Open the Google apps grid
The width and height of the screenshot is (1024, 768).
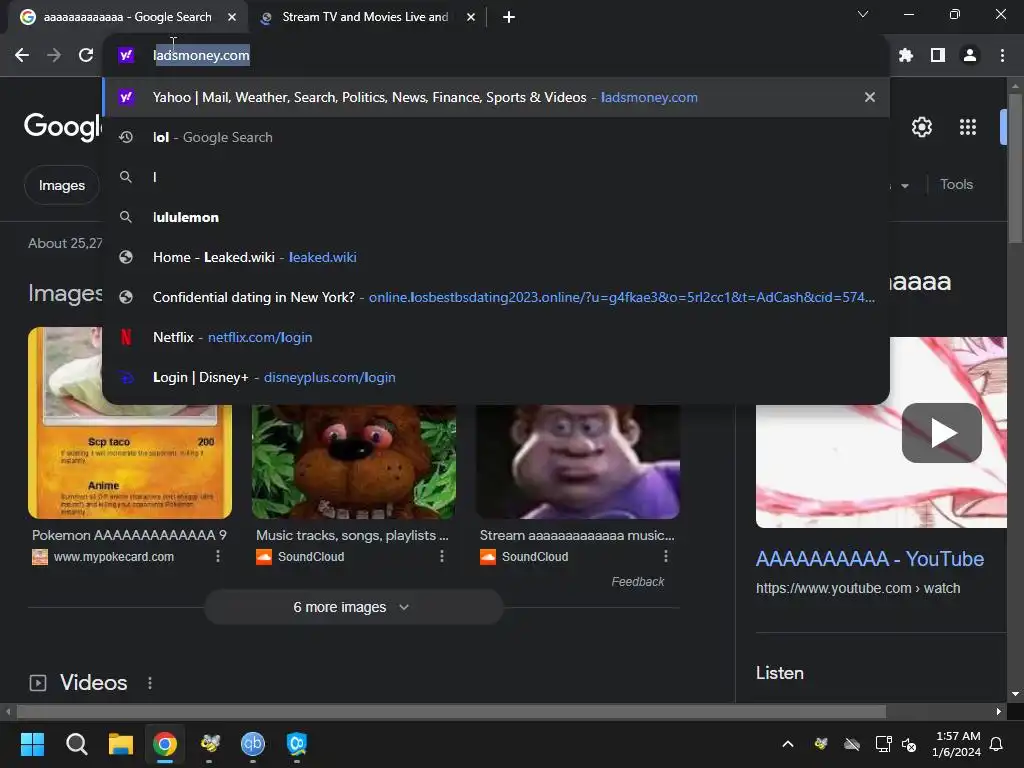pos(967,127)
